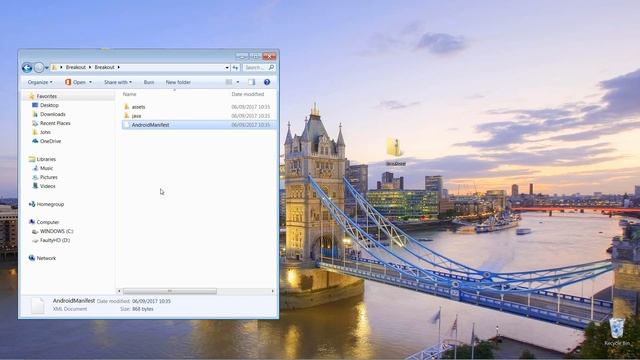Viewport: 640px width, 360px height.
Task: Expand the address bar history dropdown
Action: (227, 67)
